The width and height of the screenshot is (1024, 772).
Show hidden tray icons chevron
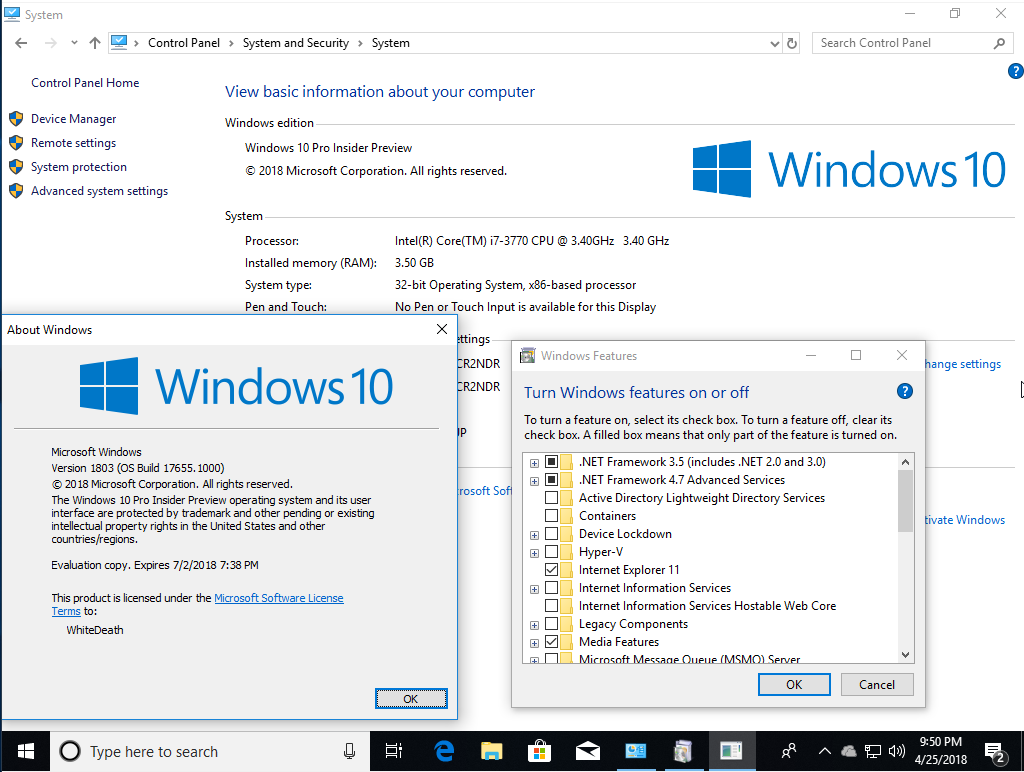pos(825,751)
